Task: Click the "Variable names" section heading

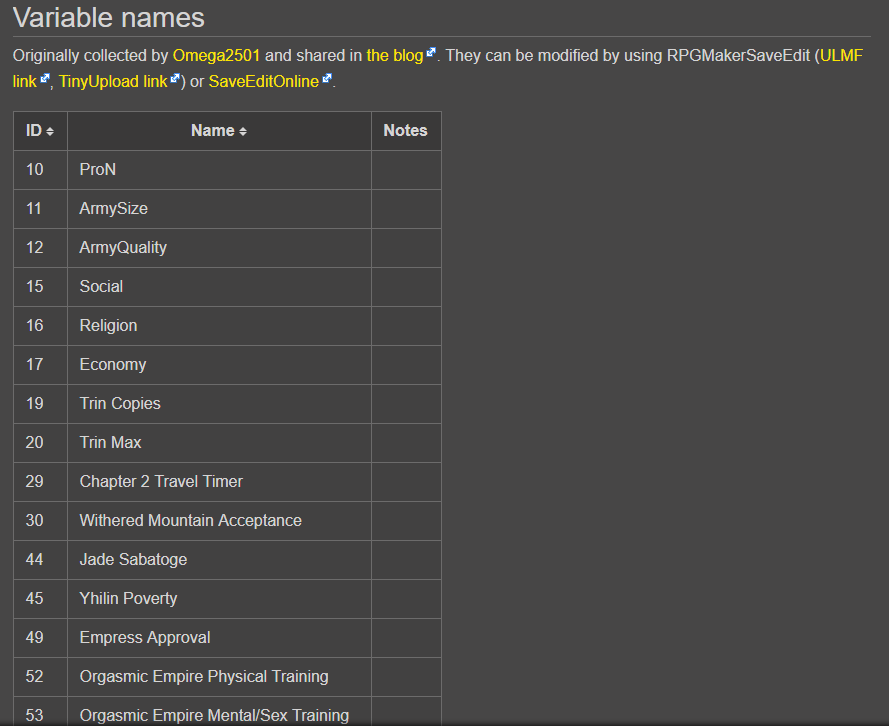Action: point(109,17)
